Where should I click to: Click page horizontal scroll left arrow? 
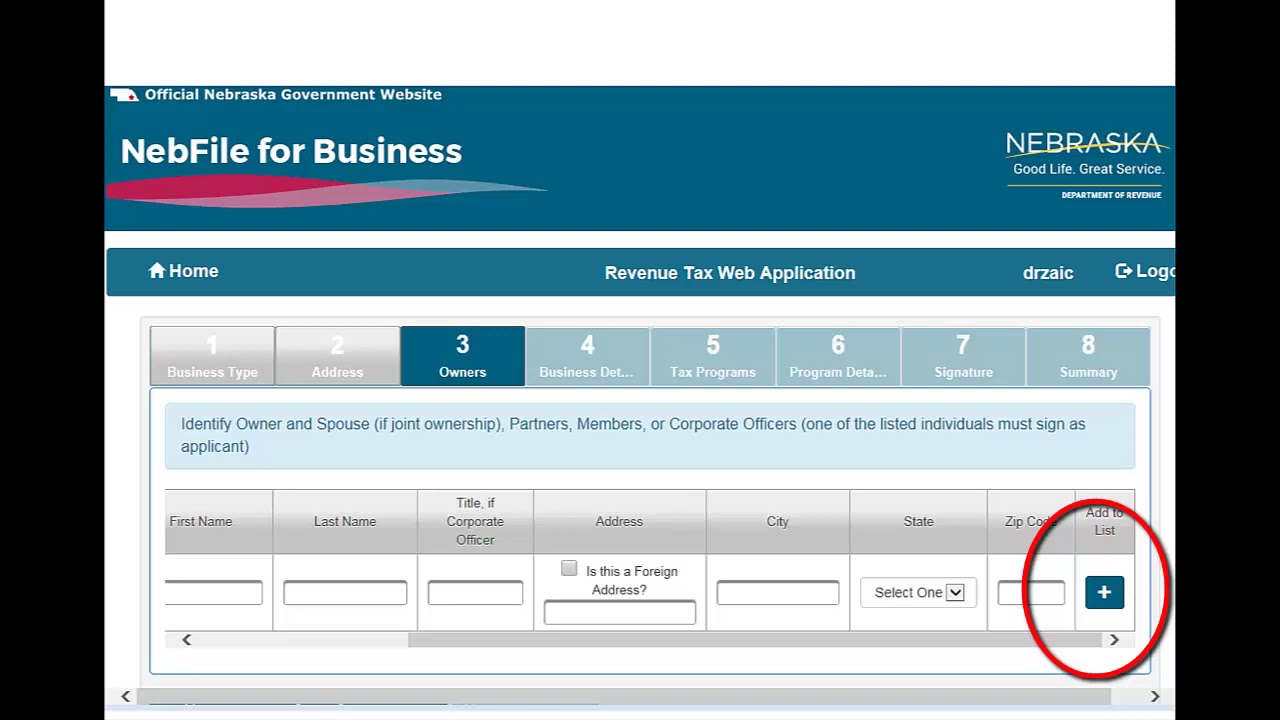[x=125, y=696]
